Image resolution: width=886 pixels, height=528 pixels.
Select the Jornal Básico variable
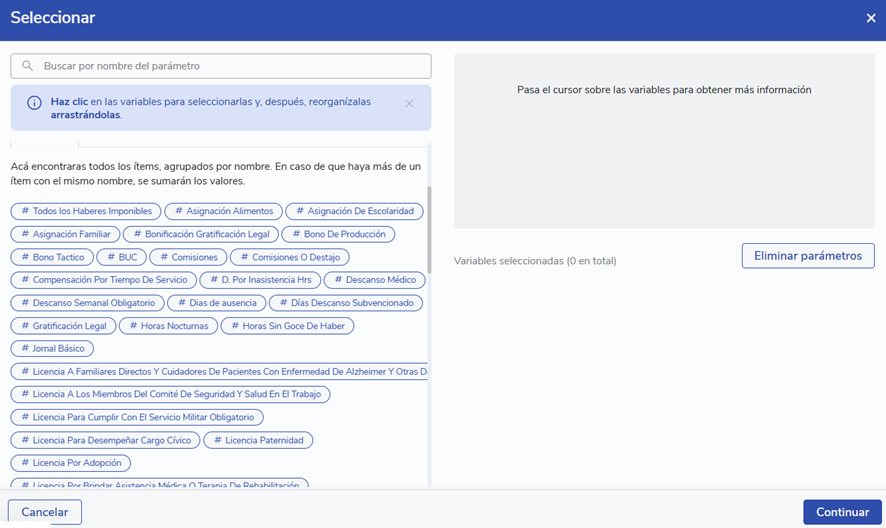pos(52,349)
